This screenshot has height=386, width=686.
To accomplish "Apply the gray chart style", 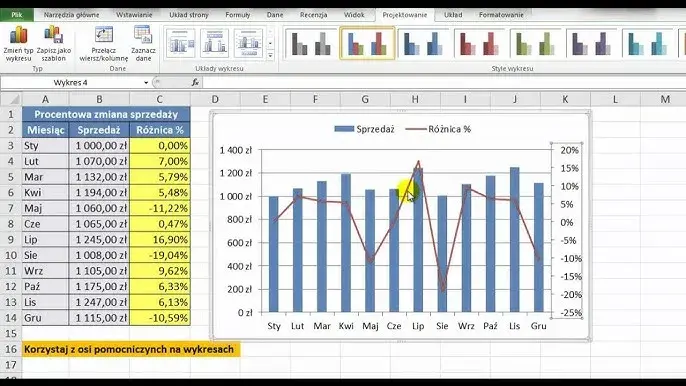I will (311, 43).
